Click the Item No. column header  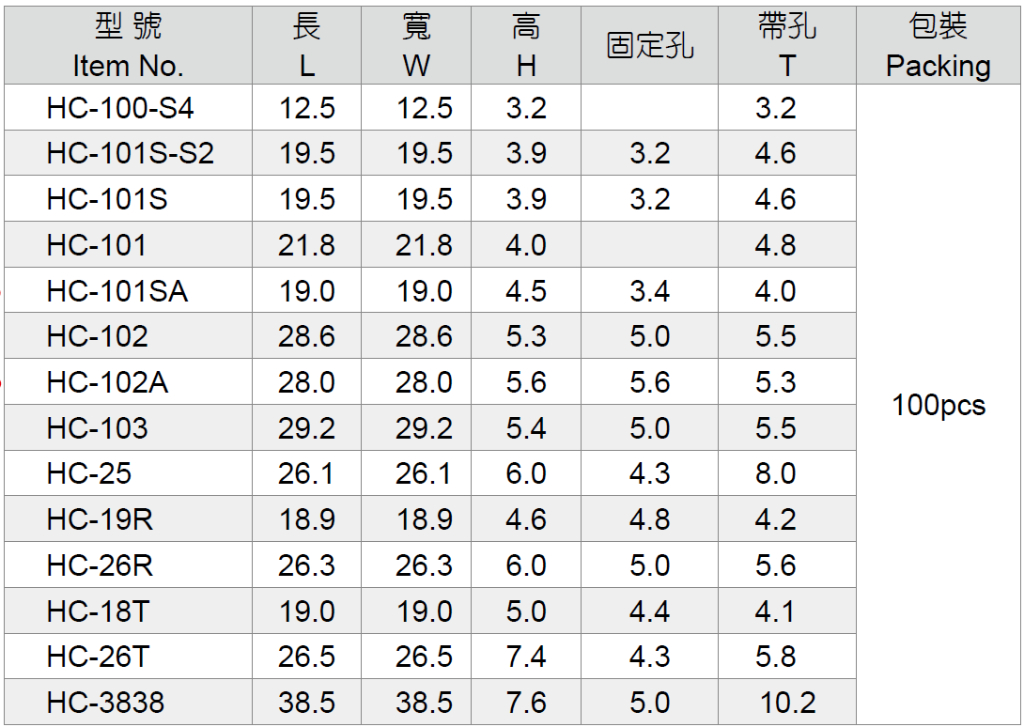click(x=128, y=46)
